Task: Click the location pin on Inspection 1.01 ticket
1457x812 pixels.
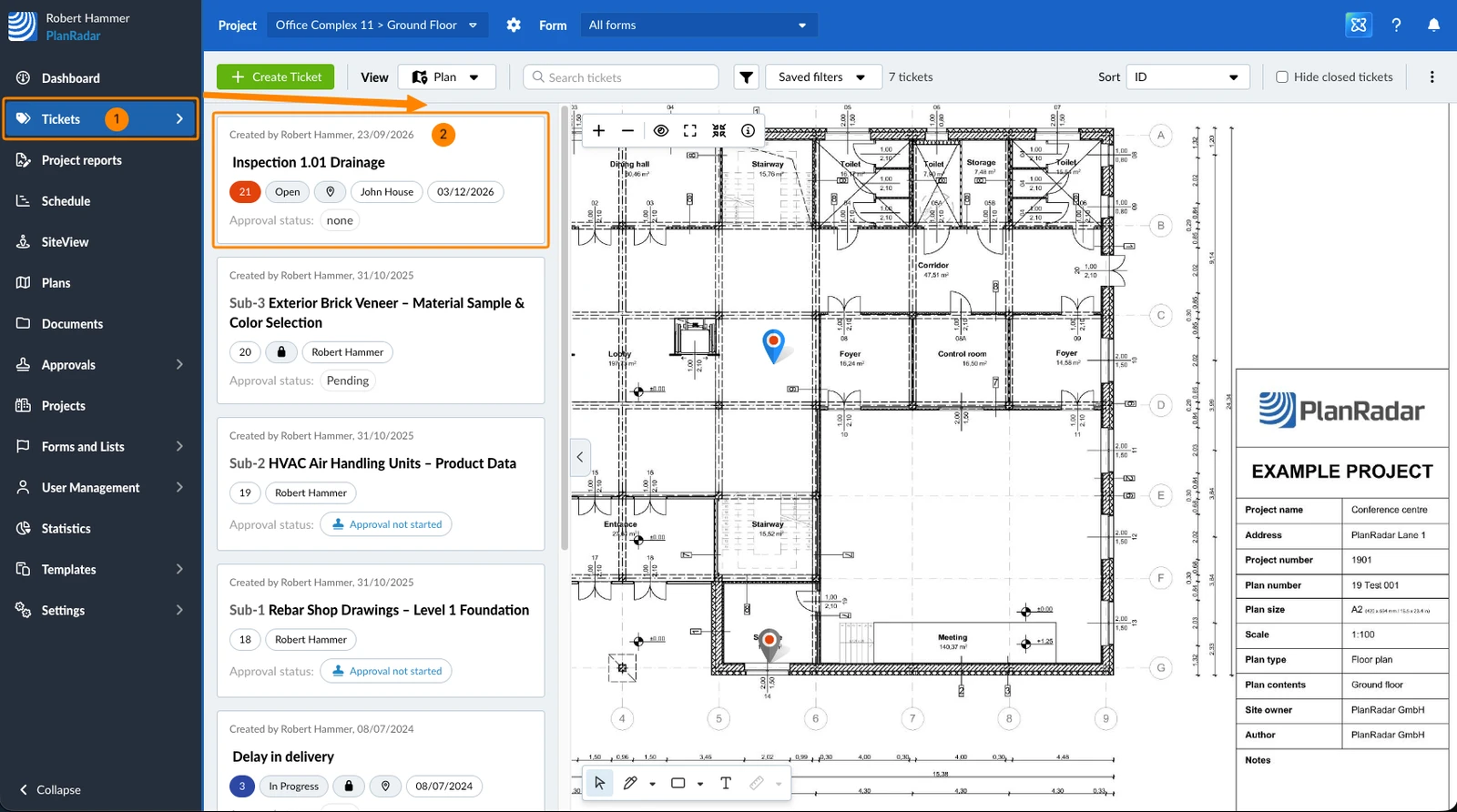Action: coord(331,192)
